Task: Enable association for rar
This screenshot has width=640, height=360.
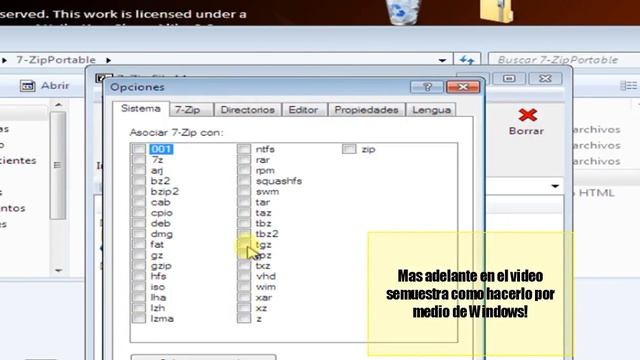Action: (244, 160)
